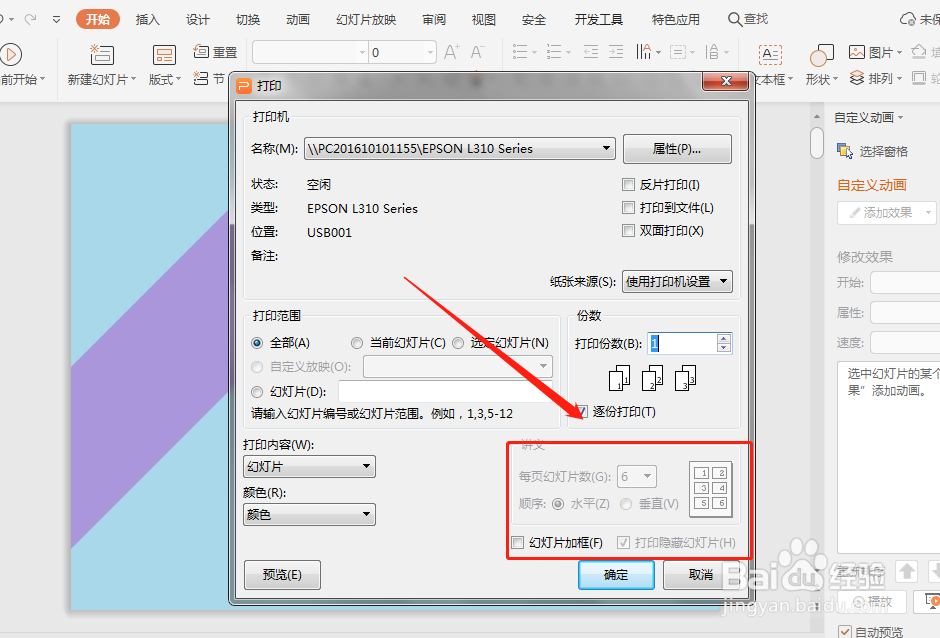Viewport: 940px width, 638px height.
Task: Check the 双面打印 duplex option
Action: click(x=629, y=230)
